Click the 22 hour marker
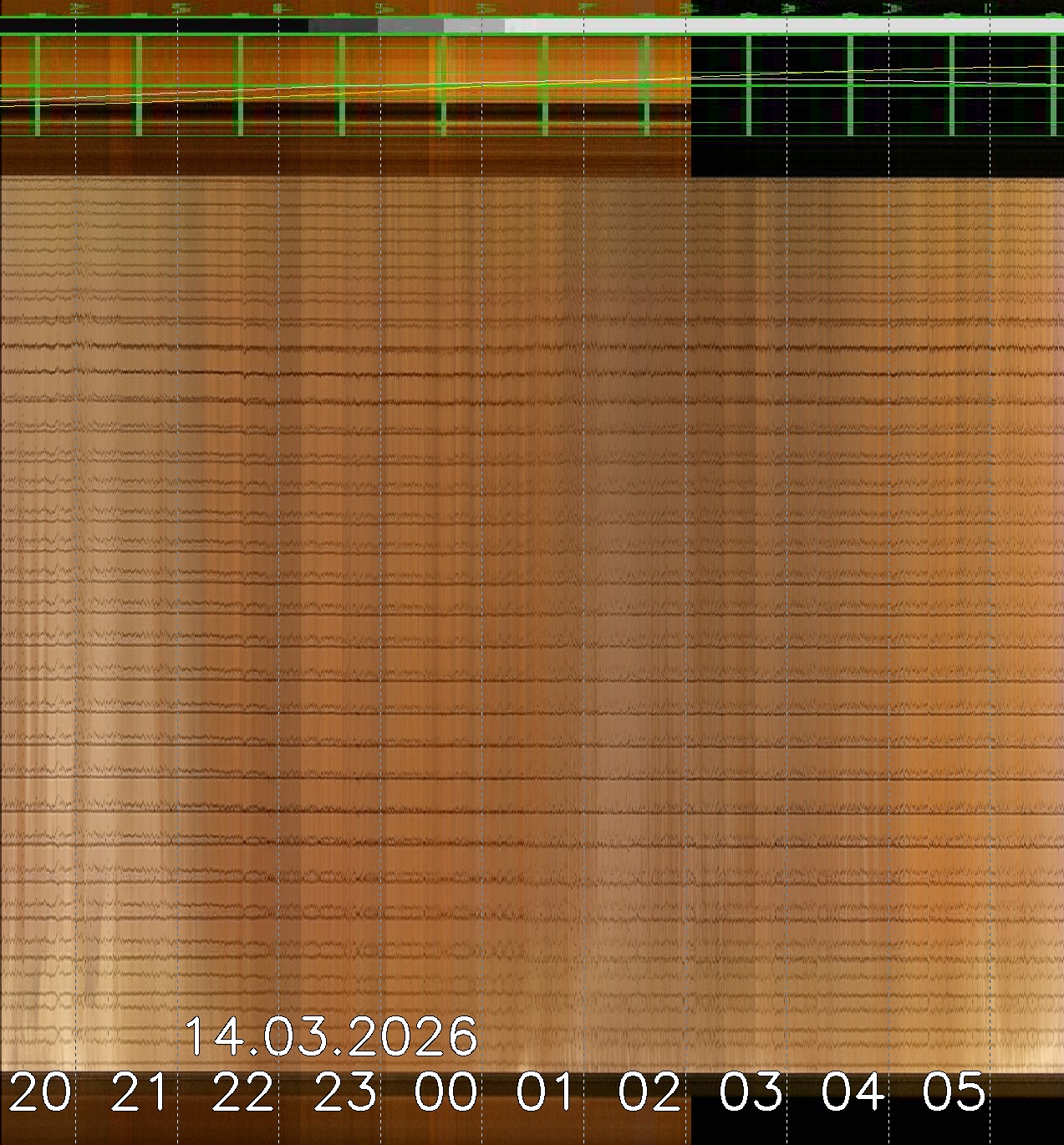The height and width of the screenshot is (1145, 1064). [x=242, y=1092]
